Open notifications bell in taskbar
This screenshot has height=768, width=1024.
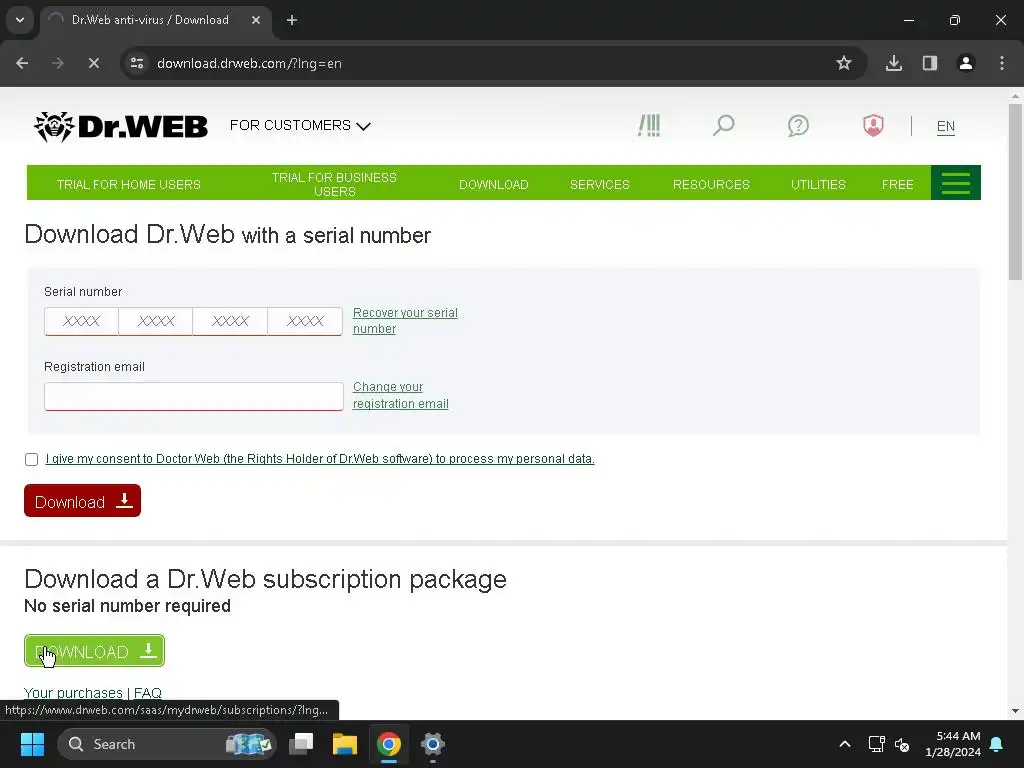[x=997, y=744]
